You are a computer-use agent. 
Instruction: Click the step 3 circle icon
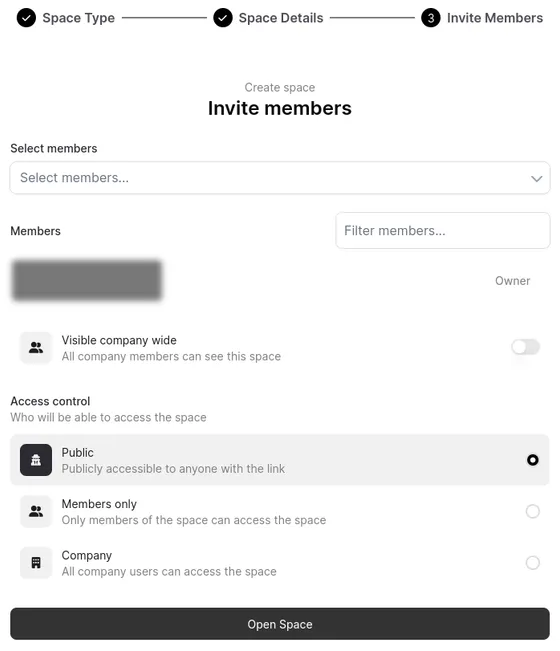click(431, 18)
